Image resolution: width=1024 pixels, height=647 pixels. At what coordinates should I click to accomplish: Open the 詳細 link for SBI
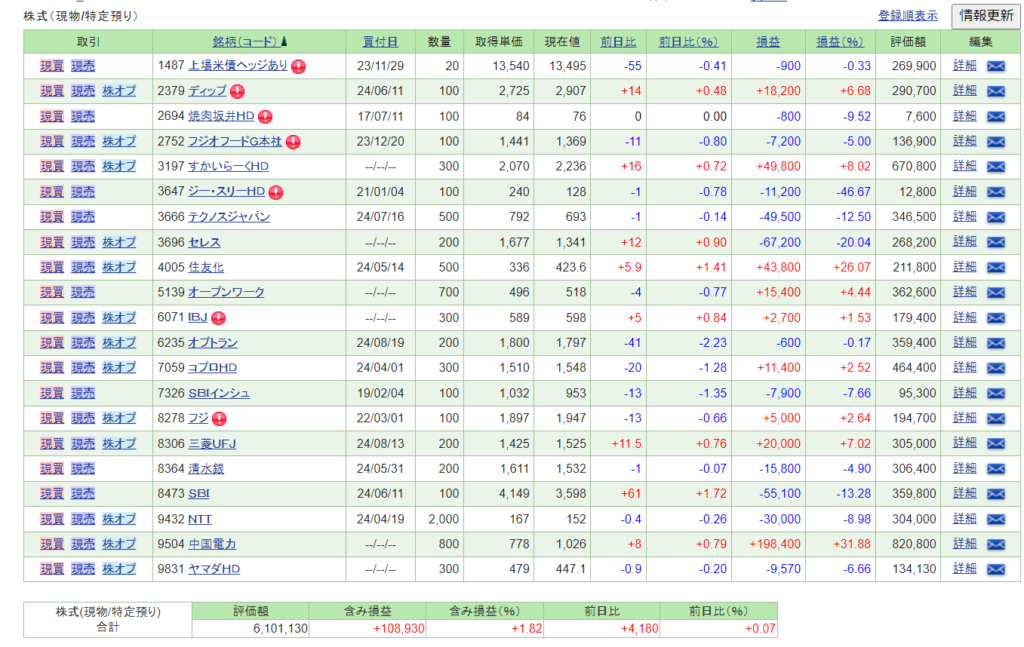click(964, 494)
